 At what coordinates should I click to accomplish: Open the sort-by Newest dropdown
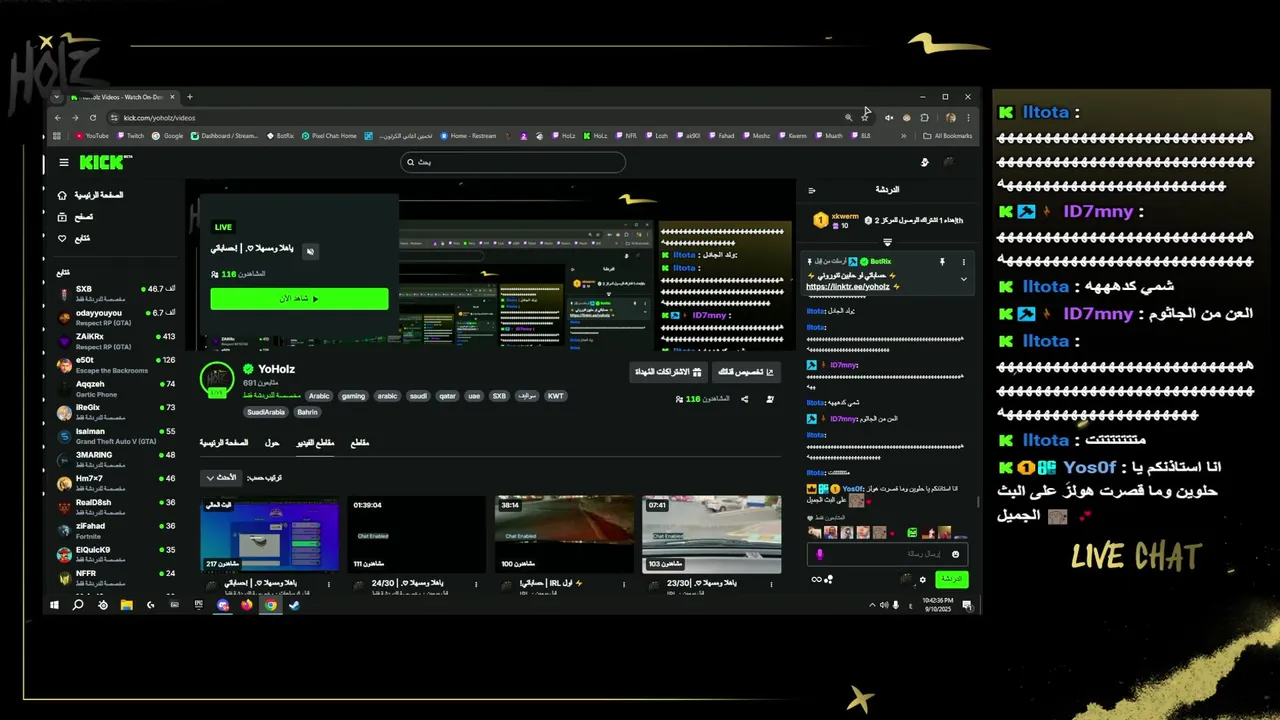(221, 478)
